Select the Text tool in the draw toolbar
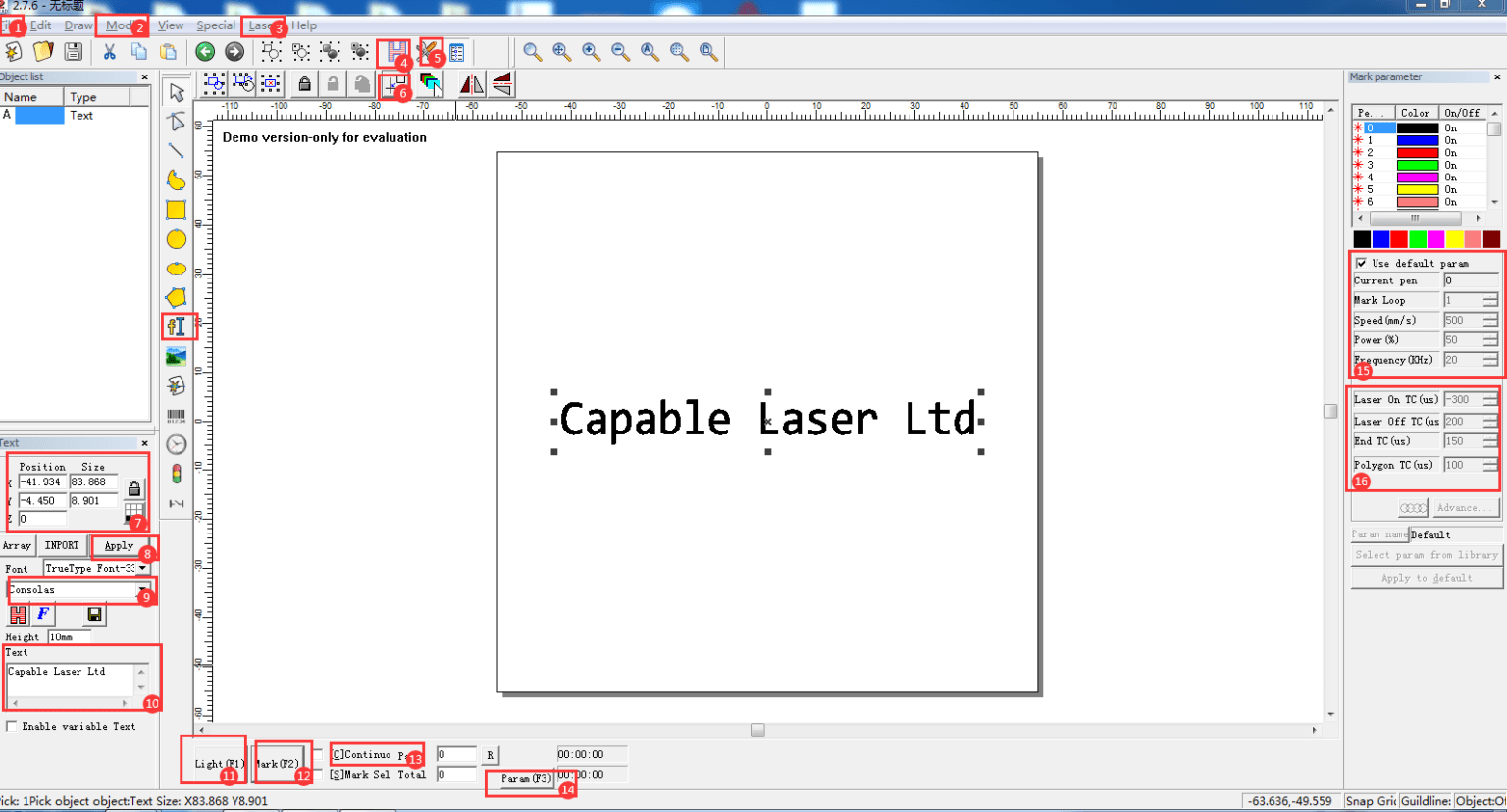Screen dimensions: 1507x812 click(177, 327)
